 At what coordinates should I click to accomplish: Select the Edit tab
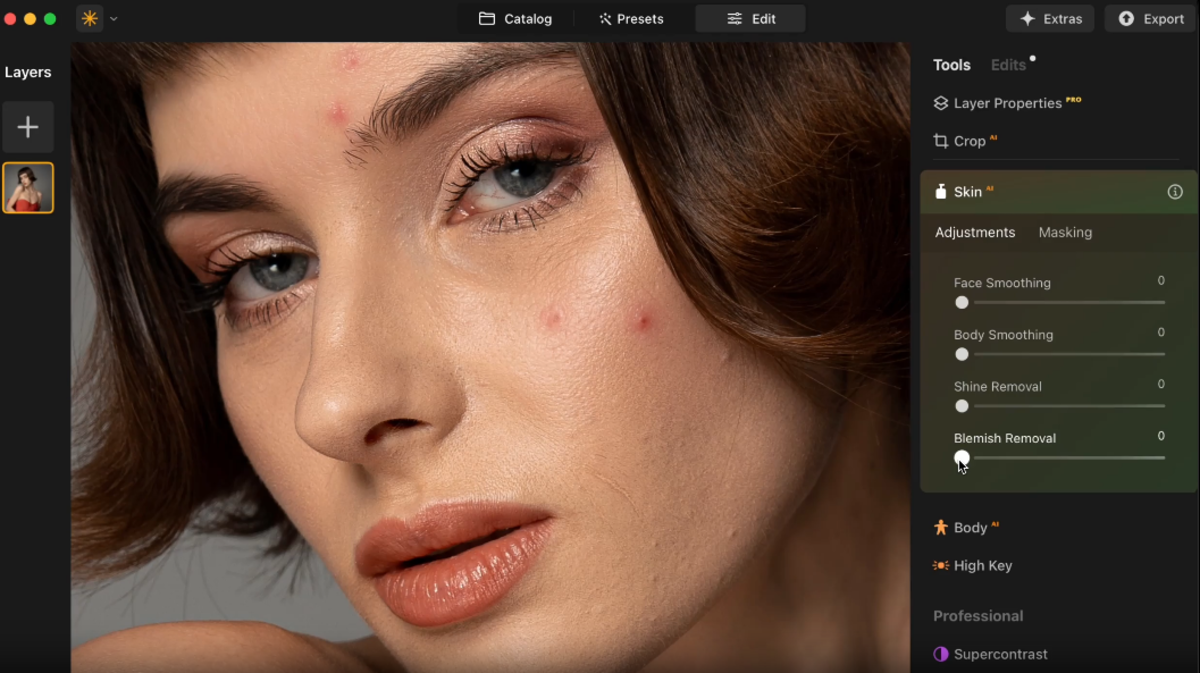(750, 19)
